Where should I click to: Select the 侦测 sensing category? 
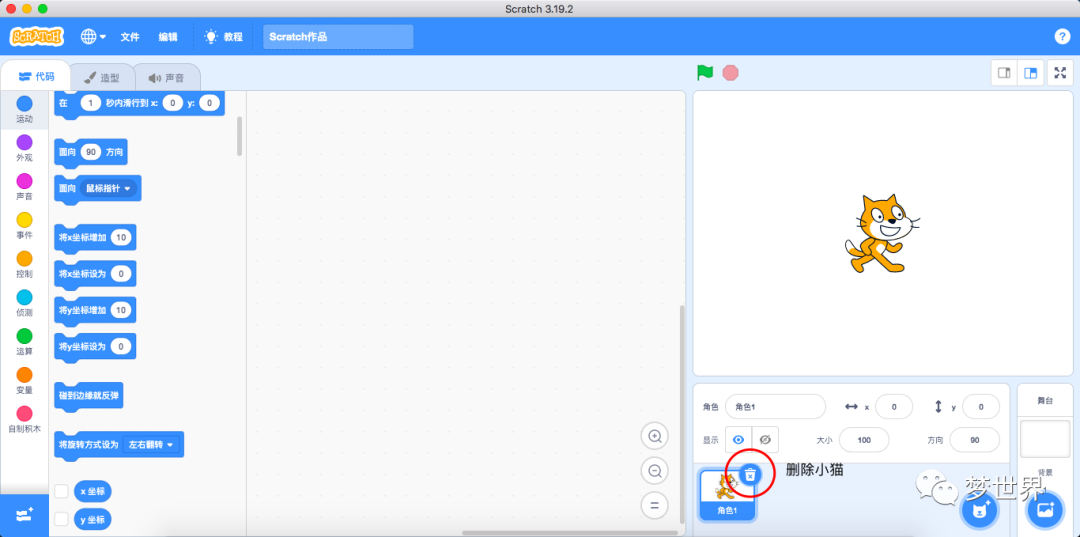point(24,303)
